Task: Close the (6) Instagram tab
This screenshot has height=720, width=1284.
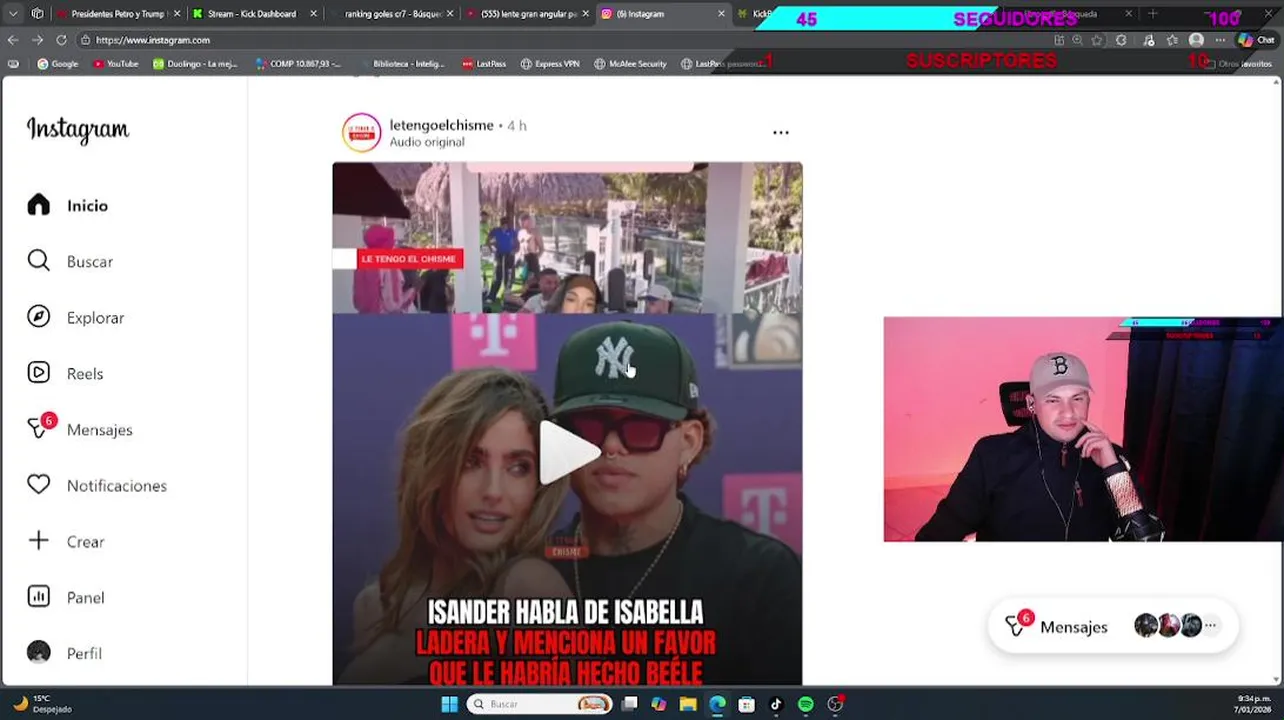Action: (722, 14)
